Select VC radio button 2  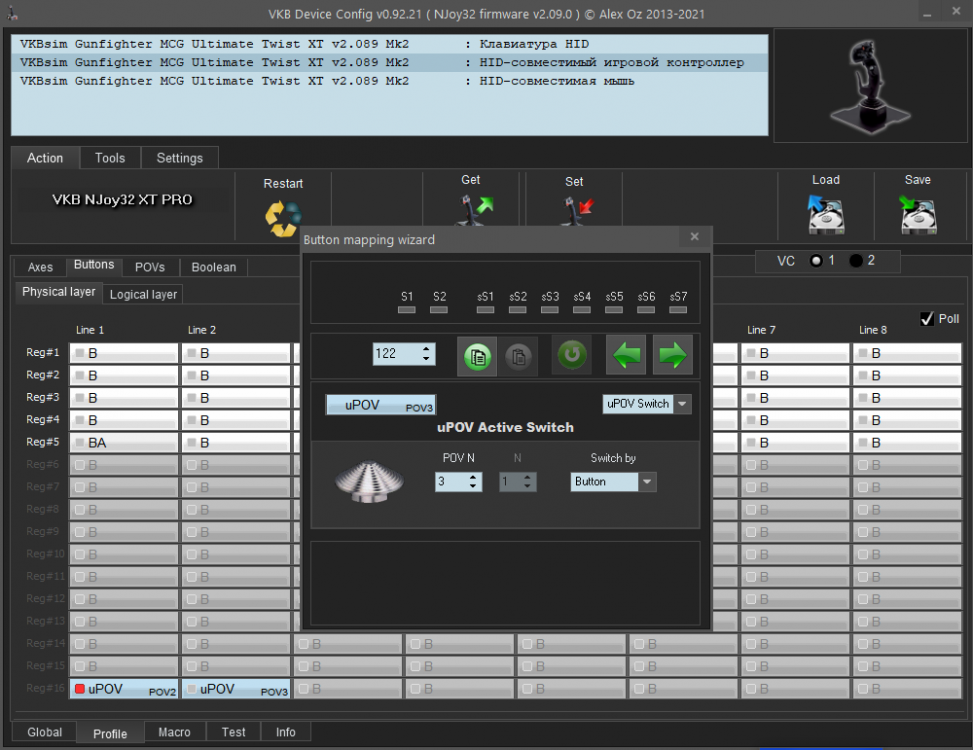click(x=855, y=260)
